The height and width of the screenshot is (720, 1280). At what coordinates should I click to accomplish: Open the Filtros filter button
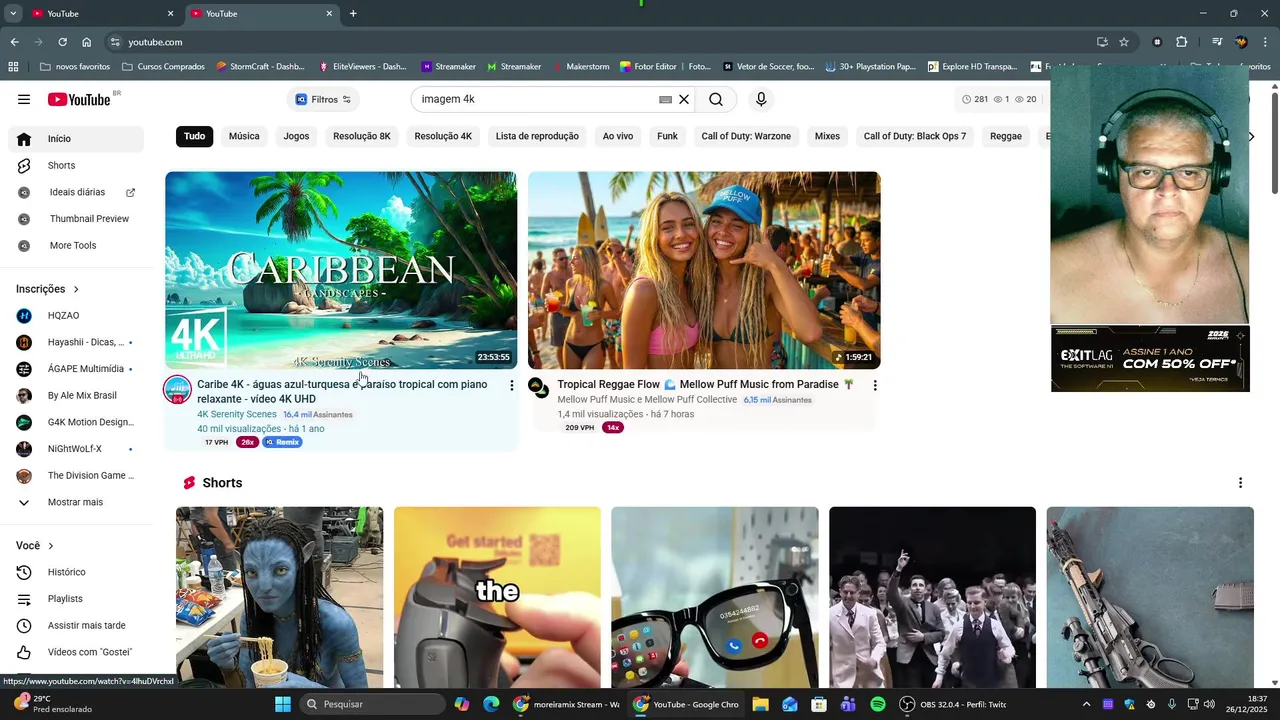click(323, 99)
